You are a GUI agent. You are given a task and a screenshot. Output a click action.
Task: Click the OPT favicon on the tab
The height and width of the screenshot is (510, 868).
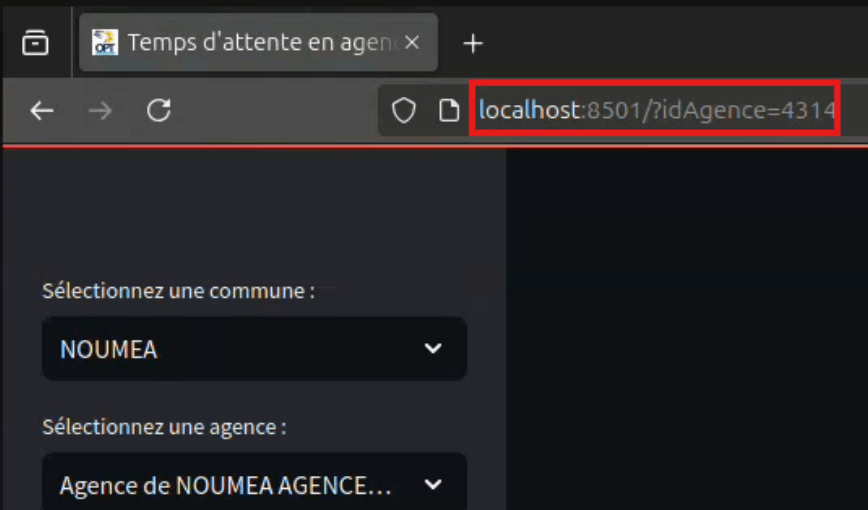click(104, 43)
